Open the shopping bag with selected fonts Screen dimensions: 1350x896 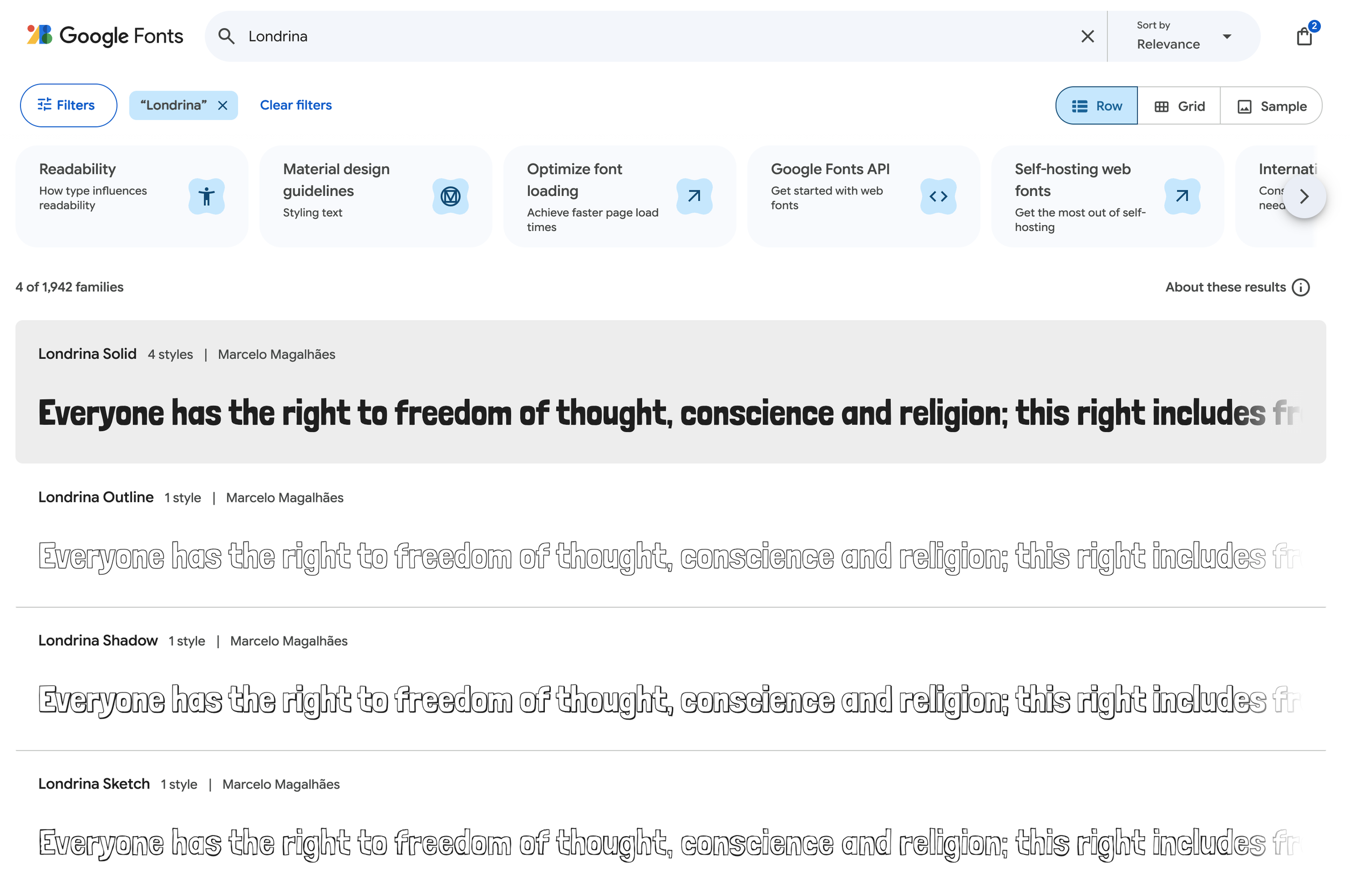(x=1304, y=37)
